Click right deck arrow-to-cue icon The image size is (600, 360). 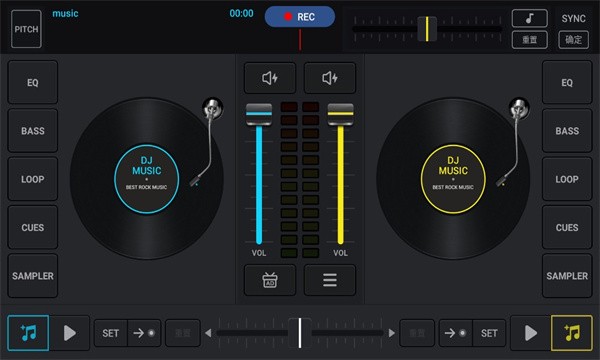coord(455,333)
